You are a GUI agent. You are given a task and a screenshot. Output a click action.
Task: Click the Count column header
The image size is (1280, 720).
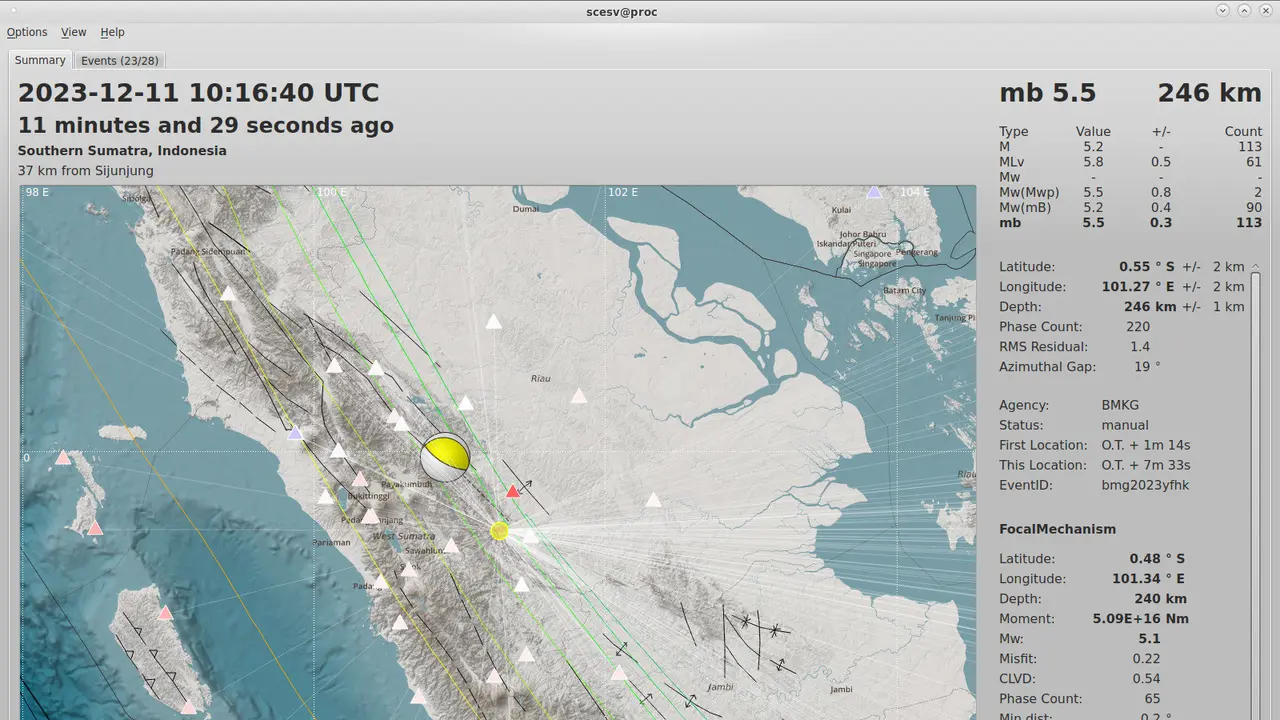1243,131
